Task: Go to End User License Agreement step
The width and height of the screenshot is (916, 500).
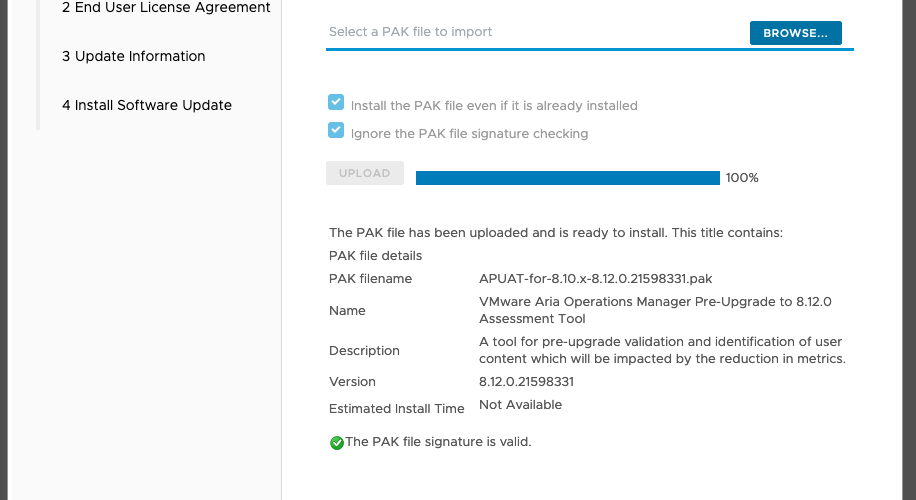Action: click(166, 8)
